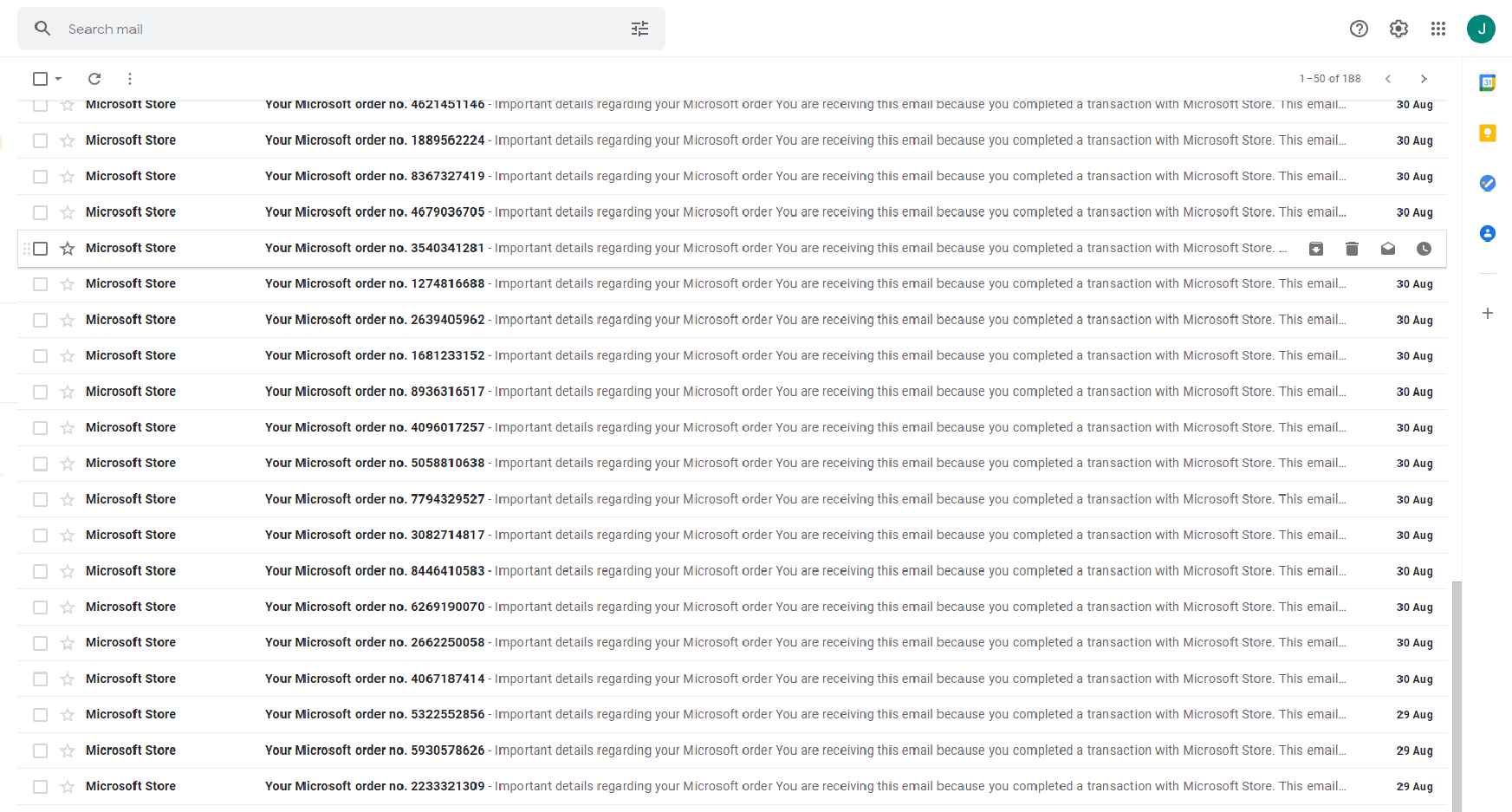
Task: Go to older messages arrow
Action: pyautogui.click(x=1424, y=79)
